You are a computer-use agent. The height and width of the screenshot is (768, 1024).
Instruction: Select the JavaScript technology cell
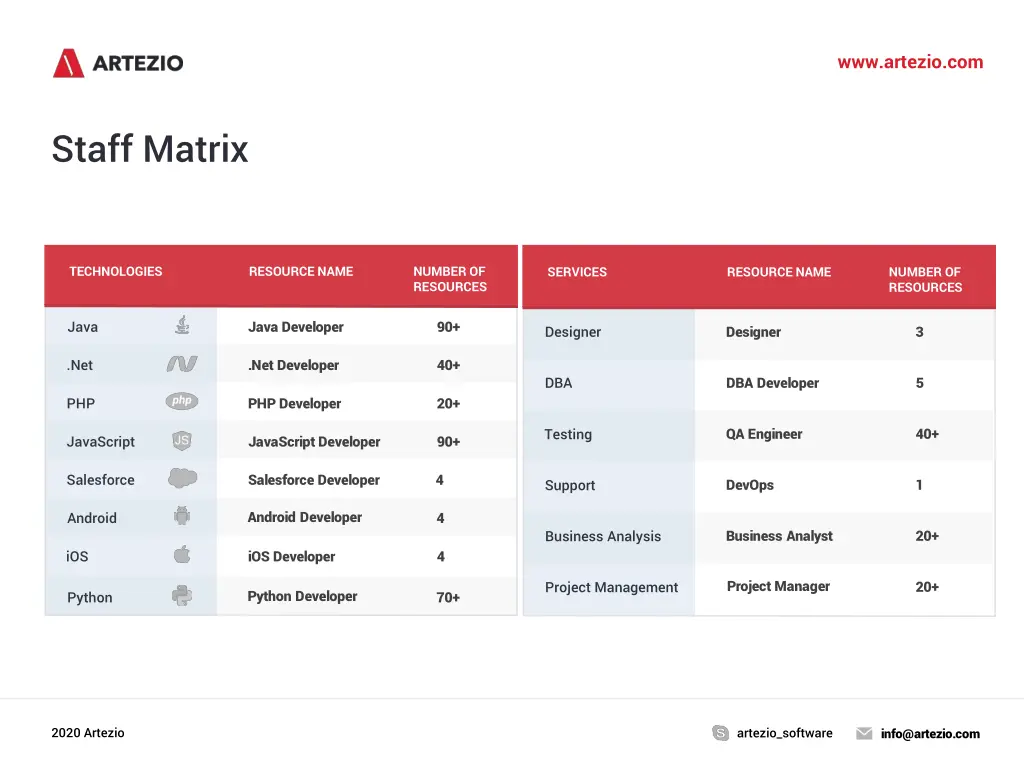coord(131,441)
